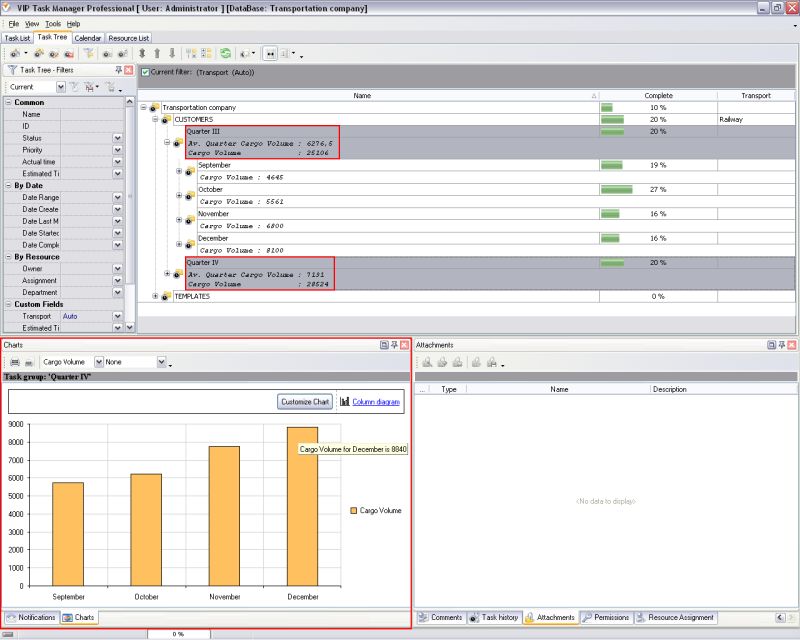The width and height of the screenshot is (800, 640).
Task: Open the Status filter dropdown
Action: click(x=118, y=138)
